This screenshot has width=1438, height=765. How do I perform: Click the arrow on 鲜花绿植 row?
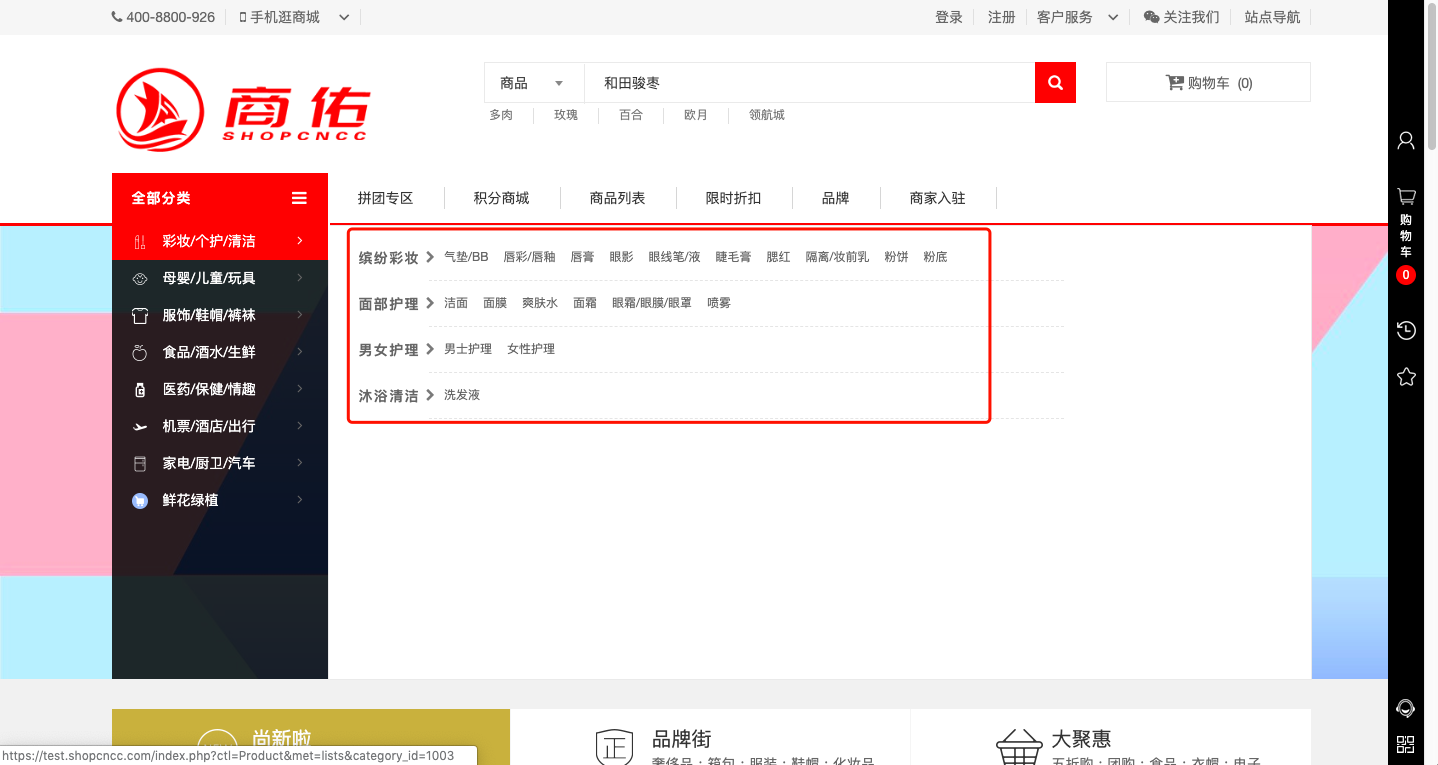tap(300, 500)
